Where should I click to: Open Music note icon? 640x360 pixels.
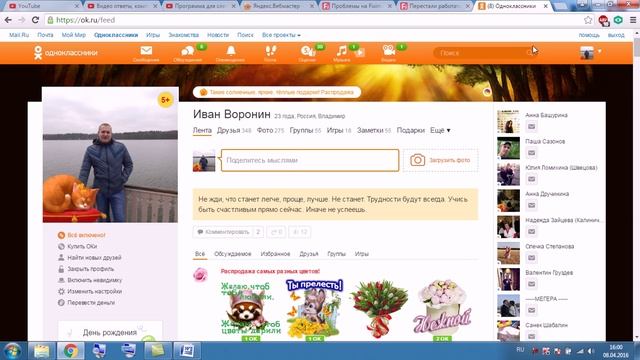(342, 51)
